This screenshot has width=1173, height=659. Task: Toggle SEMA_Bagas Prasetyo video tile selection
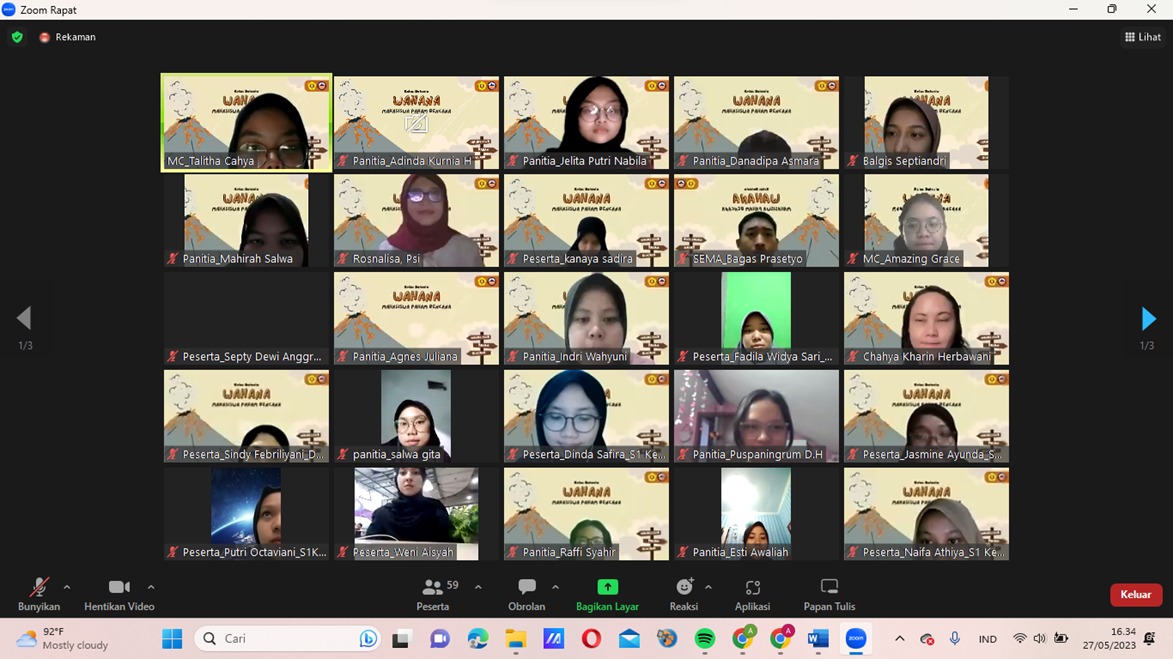tap(756, 220)
